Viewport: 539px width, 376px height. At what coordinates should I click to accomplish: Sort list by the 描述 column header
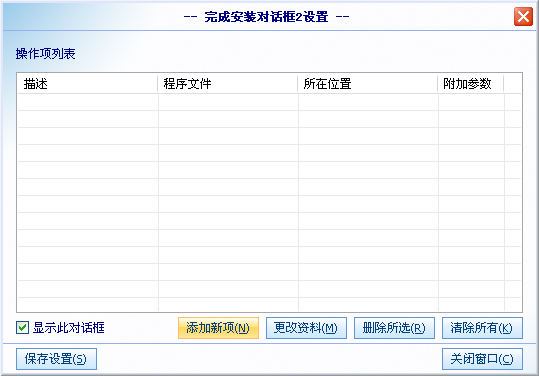pyautogui.click(x=88, y=84)
